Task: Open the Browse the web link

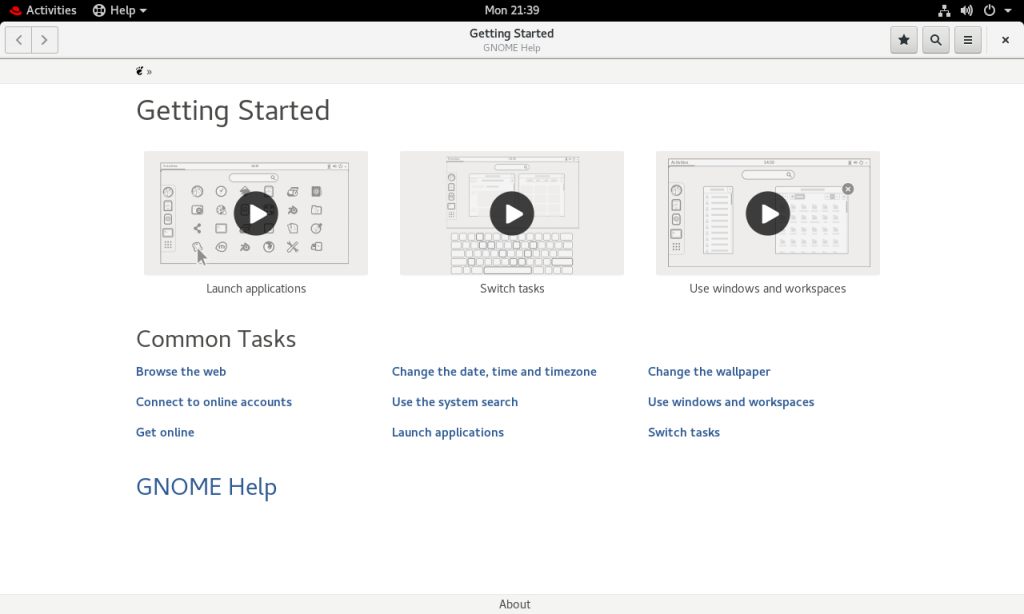Action: (x=181, y=372)
